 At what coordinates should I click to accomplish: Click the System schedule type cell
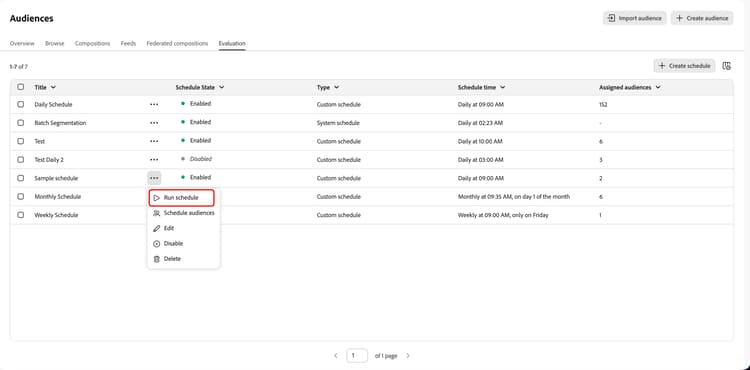tap(338, 123)
